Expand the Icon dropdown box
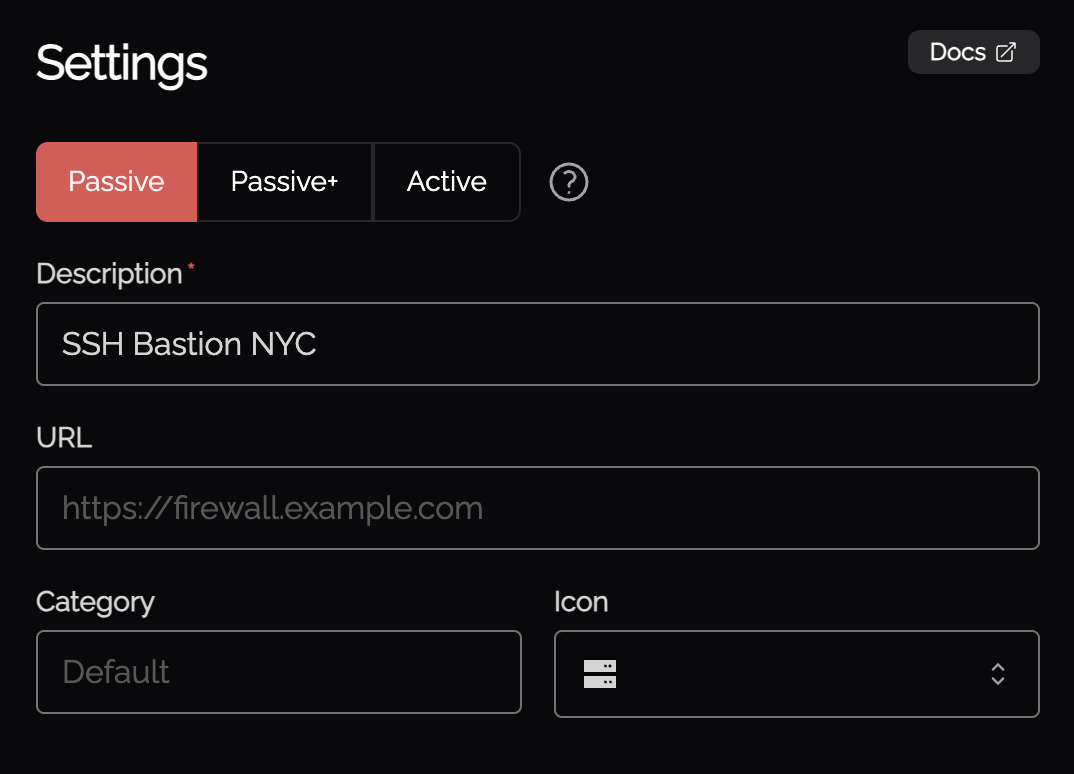 click(x=796, y=674)
